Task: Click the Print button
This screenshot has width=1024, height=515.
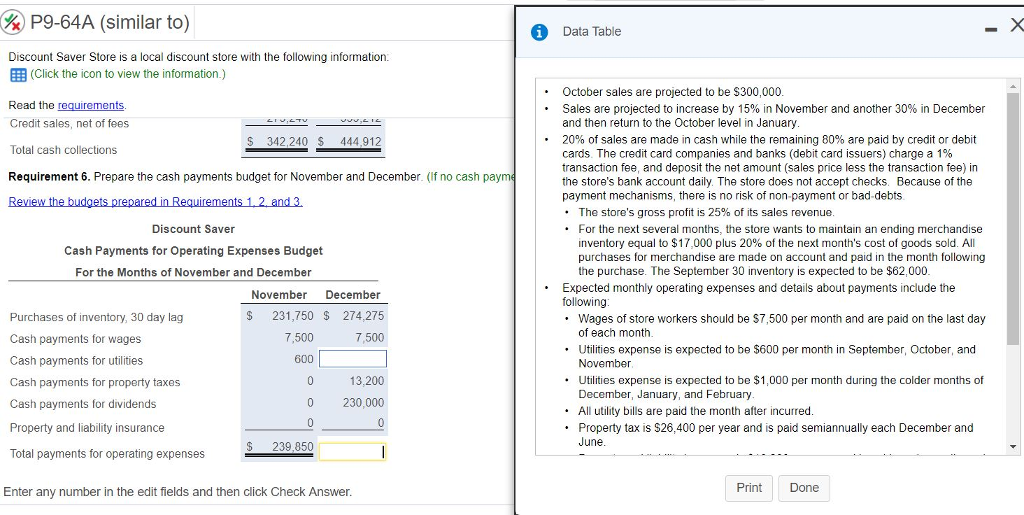Action: [x=748, y=488]
